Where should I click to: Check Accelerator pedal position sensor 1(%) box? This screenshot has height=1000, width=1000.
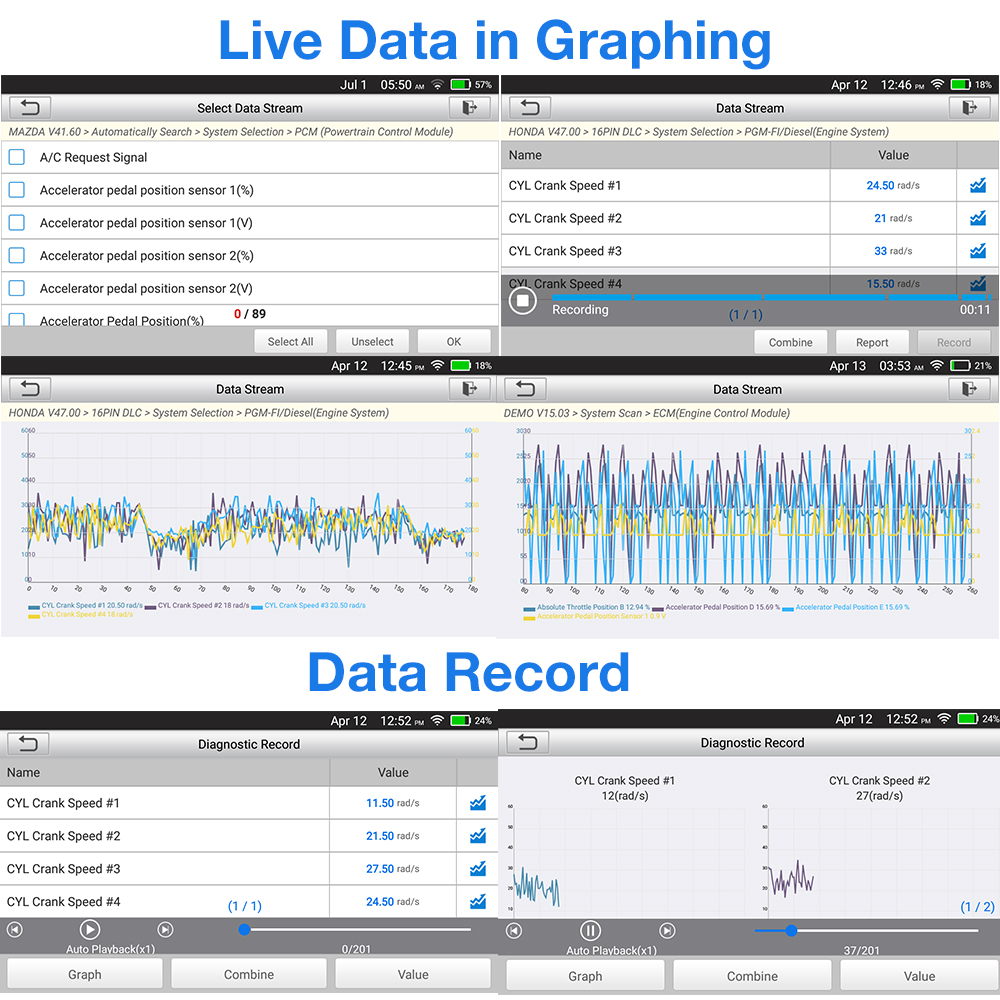(17, 190)
